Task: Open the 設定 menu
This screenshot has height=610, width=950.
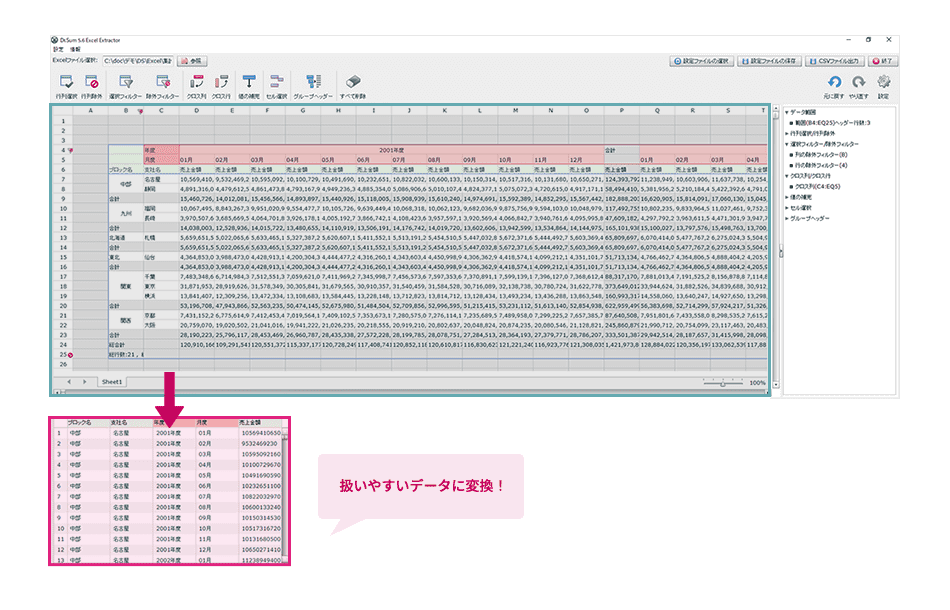Action: (x=56, y=50)
